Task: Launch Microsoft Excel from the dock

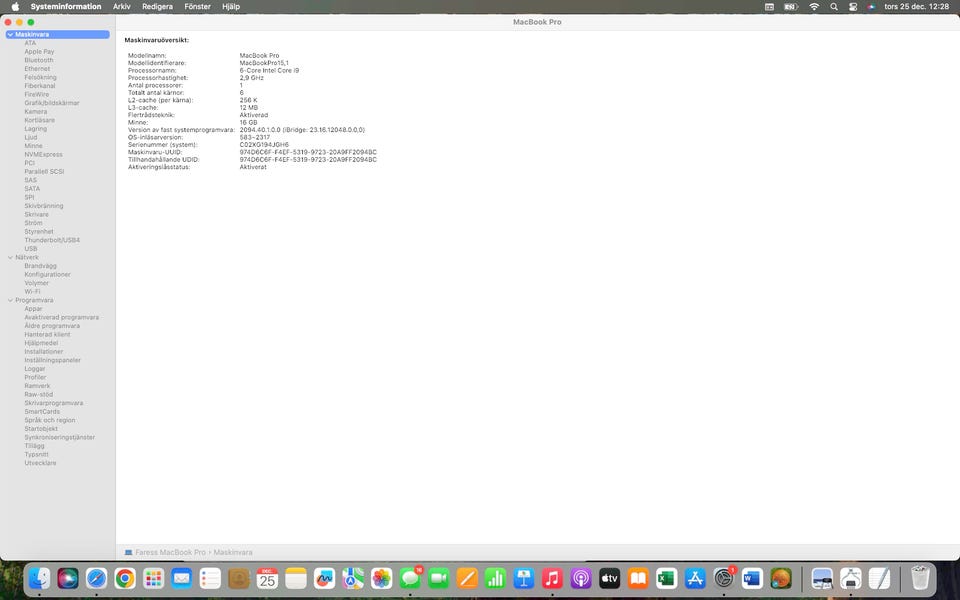Action: pyautogui.click(x=667, y=578)
